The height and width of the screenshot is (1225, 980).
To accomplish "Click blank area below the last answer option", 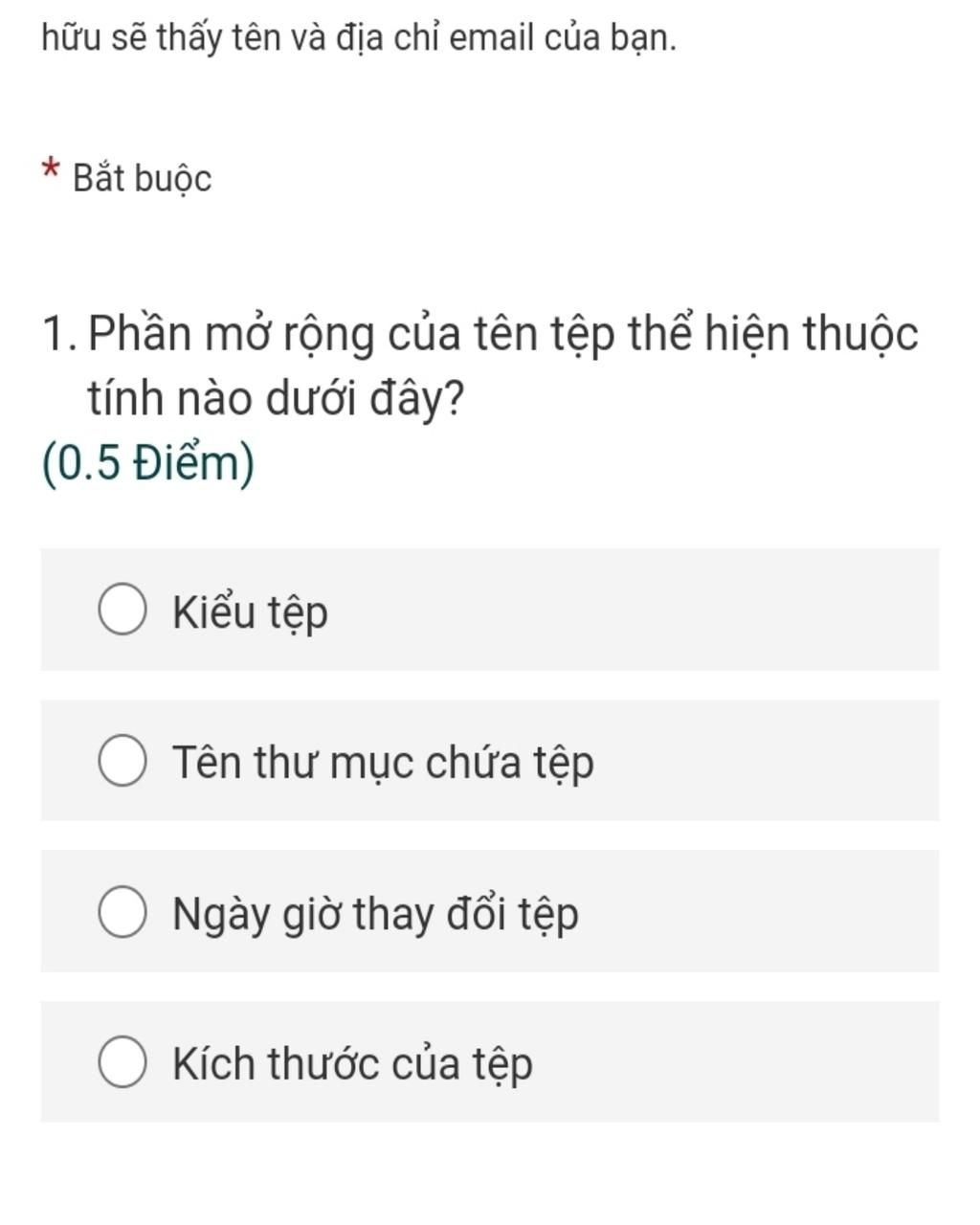I will [x=490, y=1173].
